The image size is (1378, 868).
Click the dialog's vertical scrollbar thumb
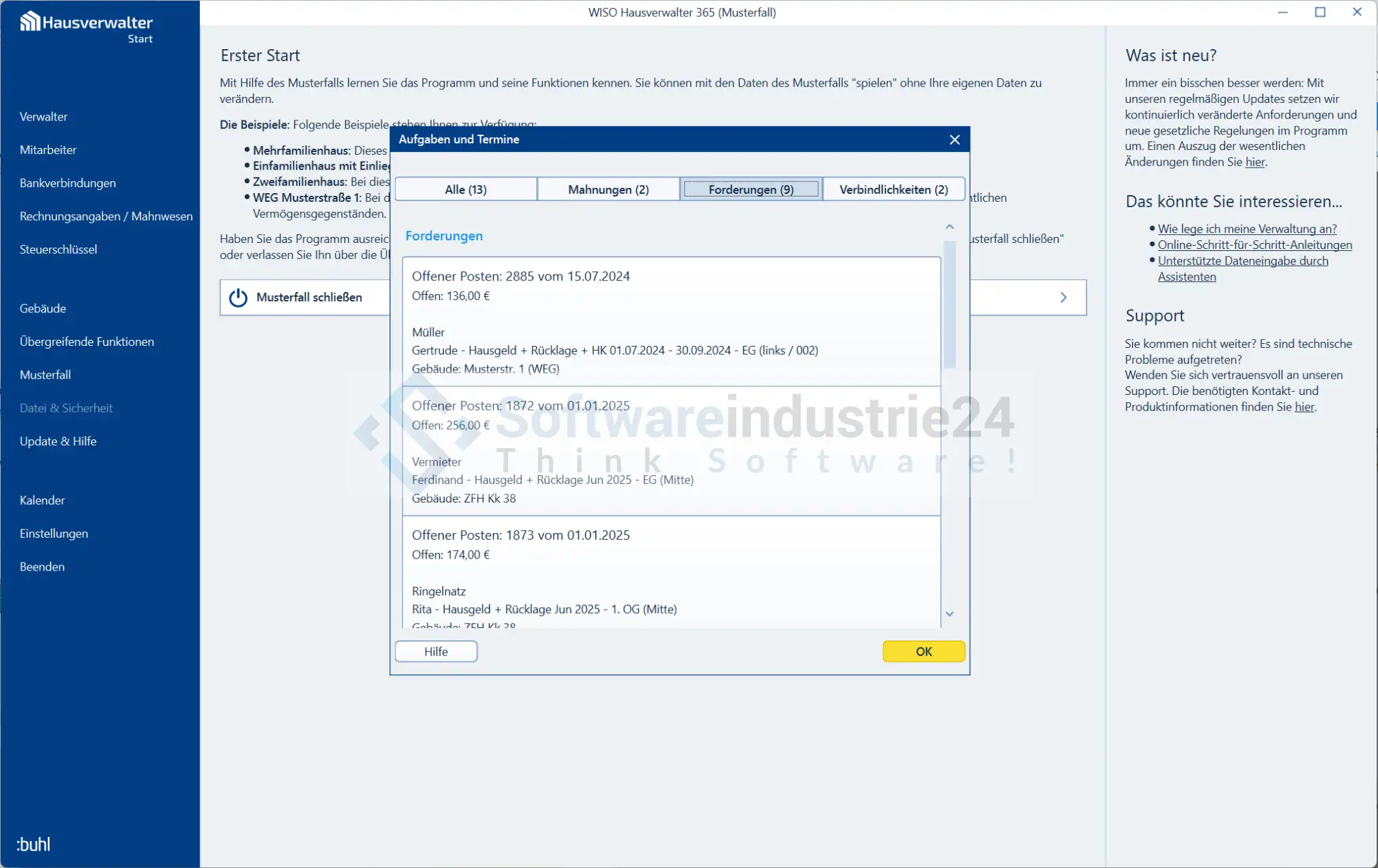949,303
